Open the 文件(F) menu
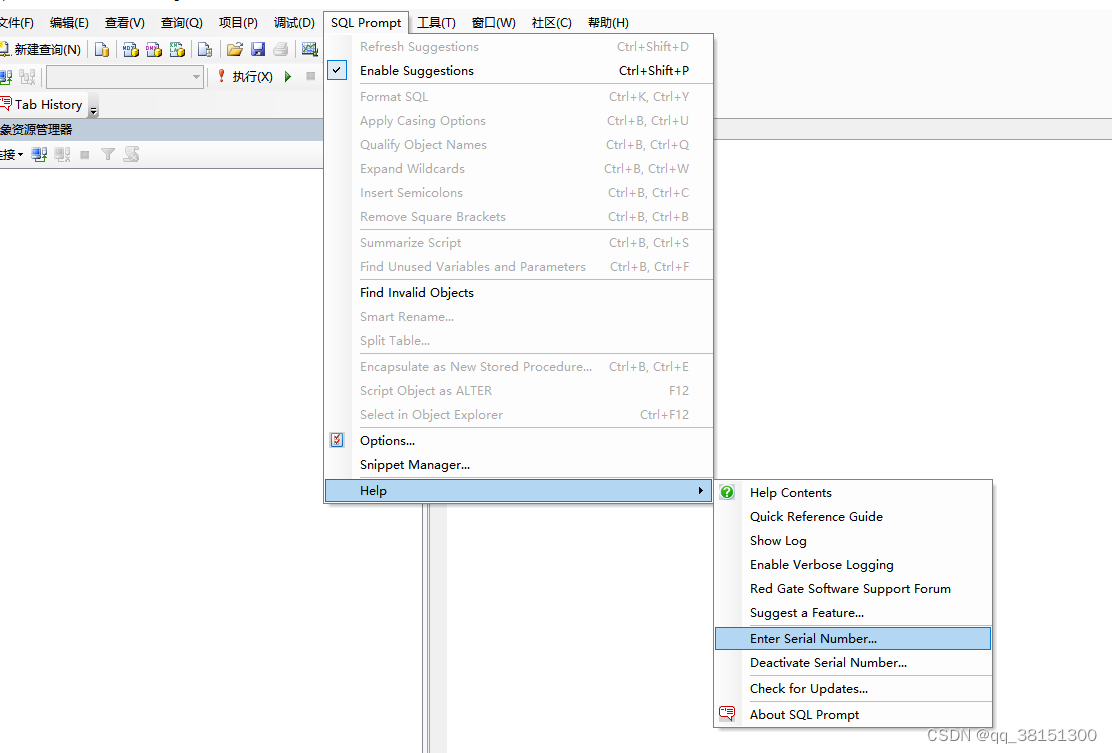1112x753 pixels. tap(16, 23)
